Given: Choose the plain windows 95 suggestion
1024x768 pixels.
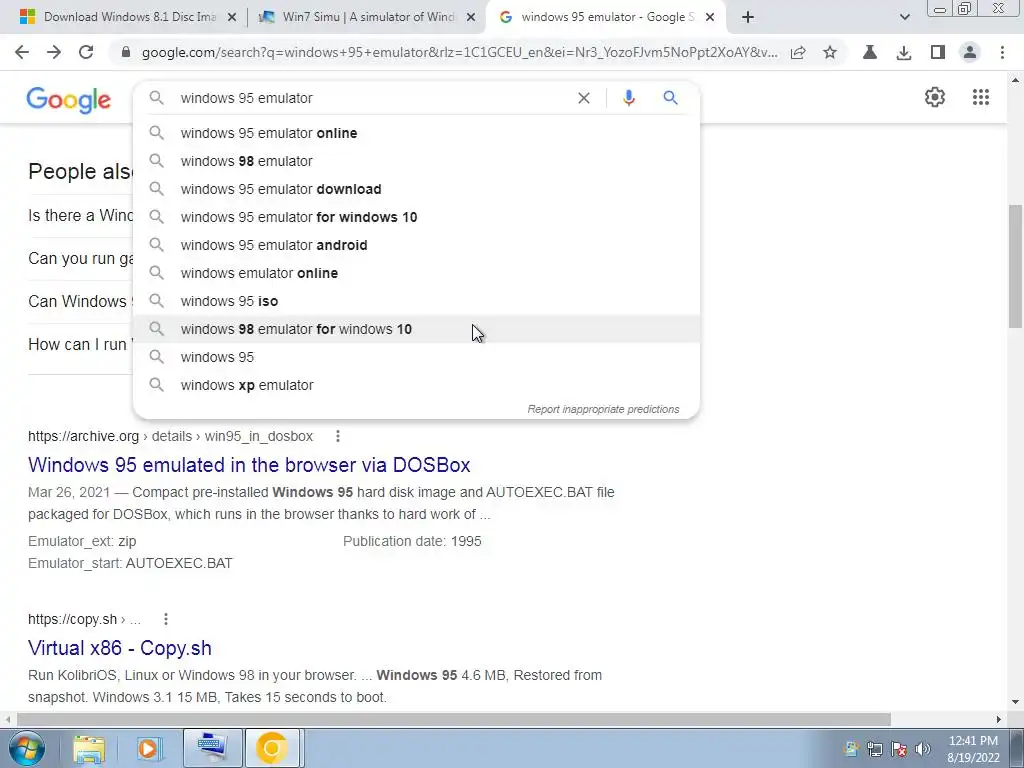Looking at the screenshot, I should pyautogui.click(x=417, y=357).
